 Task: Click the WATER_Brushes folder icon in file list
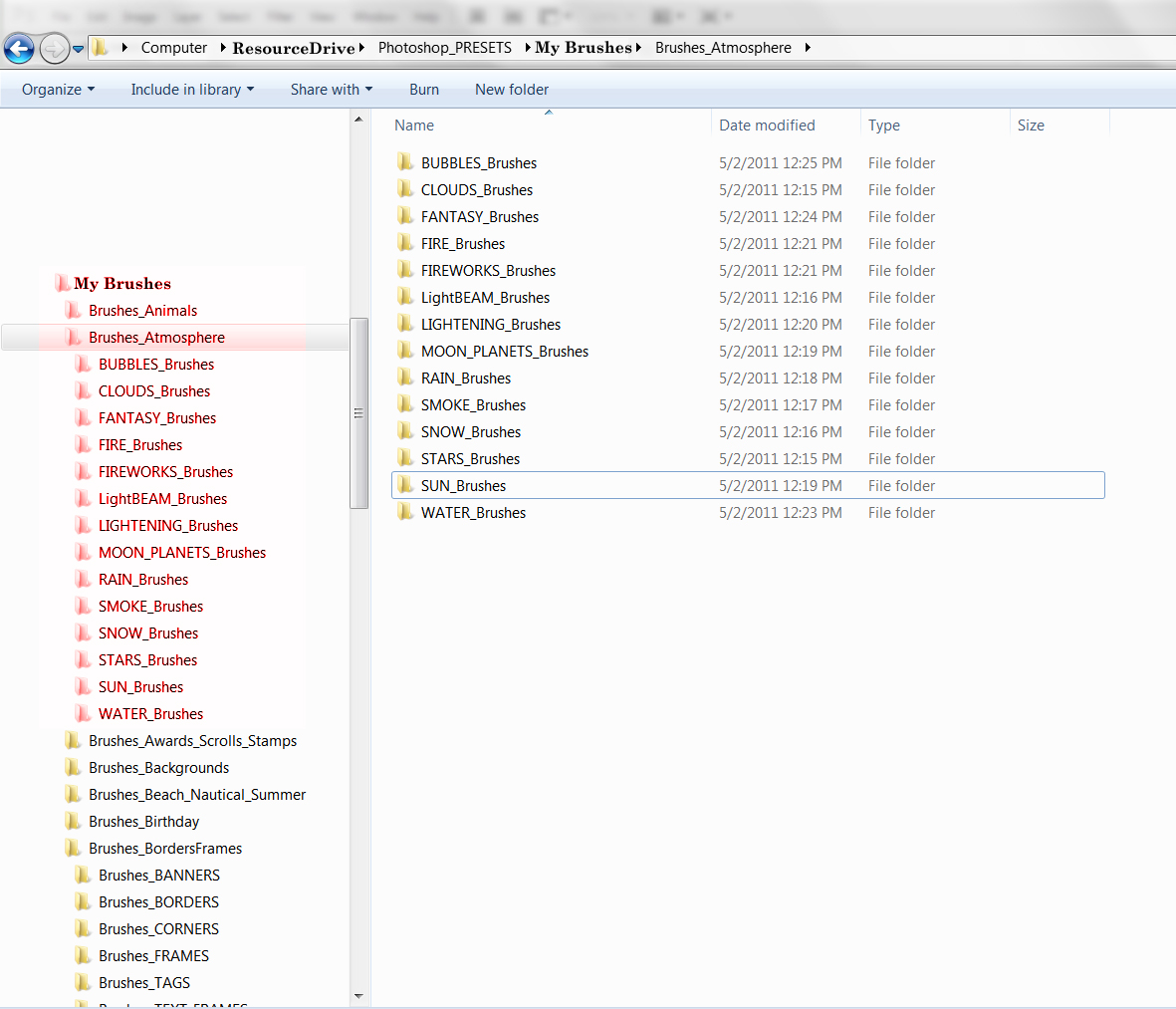point(405,512)
